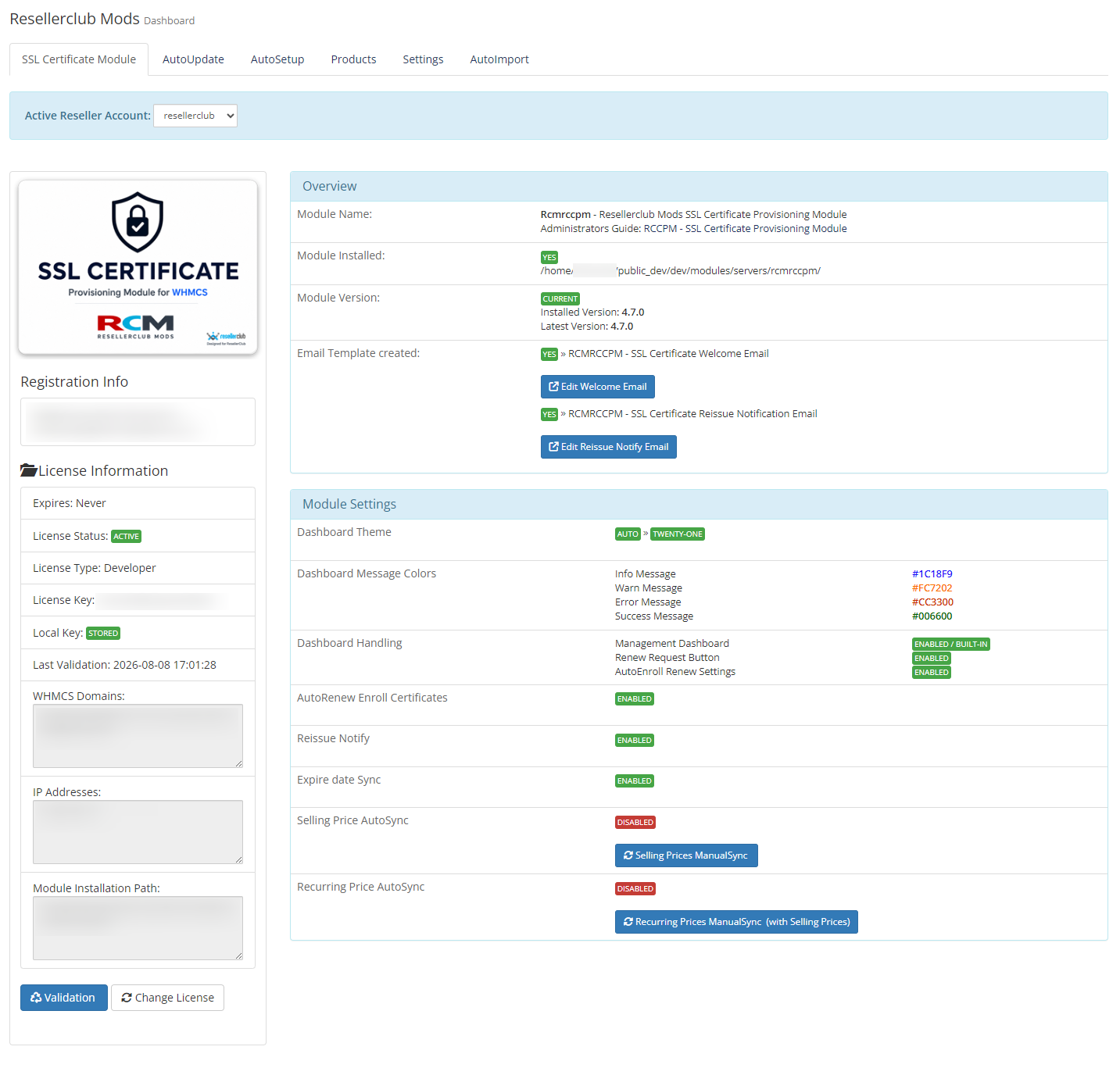Click the AUTO dashboard theme badge
The width and height of the screenshot is (1120, 1068).
click(628, 534)
